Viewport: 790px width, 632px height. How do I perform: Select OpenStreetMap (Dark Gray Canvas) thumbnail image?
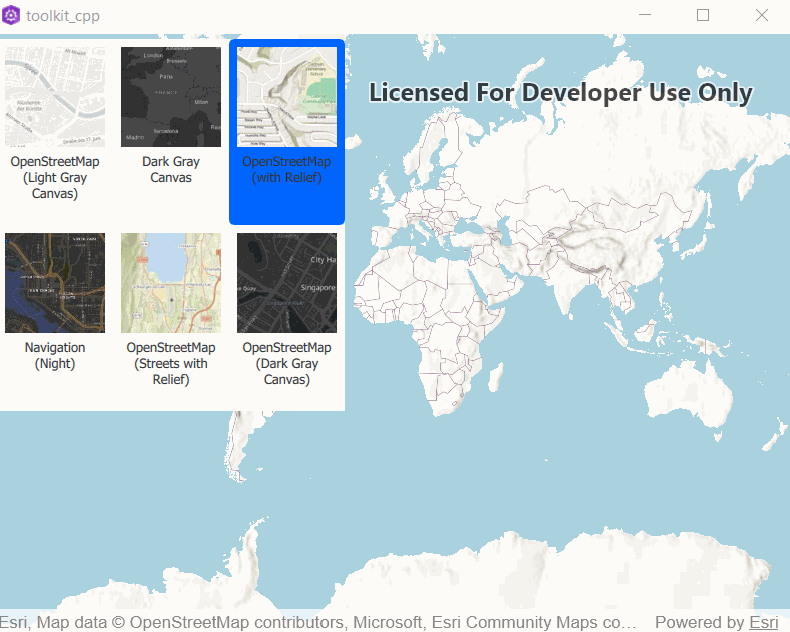[x=287, y=283]
